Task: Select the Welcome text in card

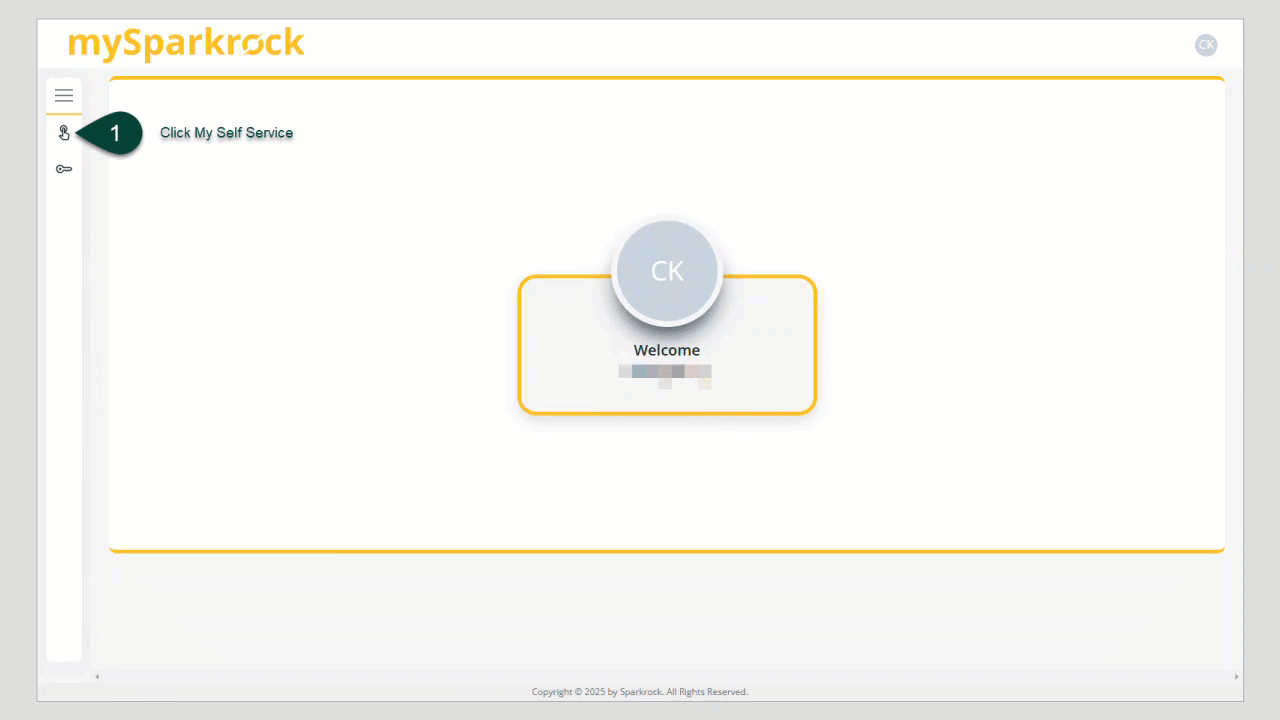Action: (x=667, y=350)
